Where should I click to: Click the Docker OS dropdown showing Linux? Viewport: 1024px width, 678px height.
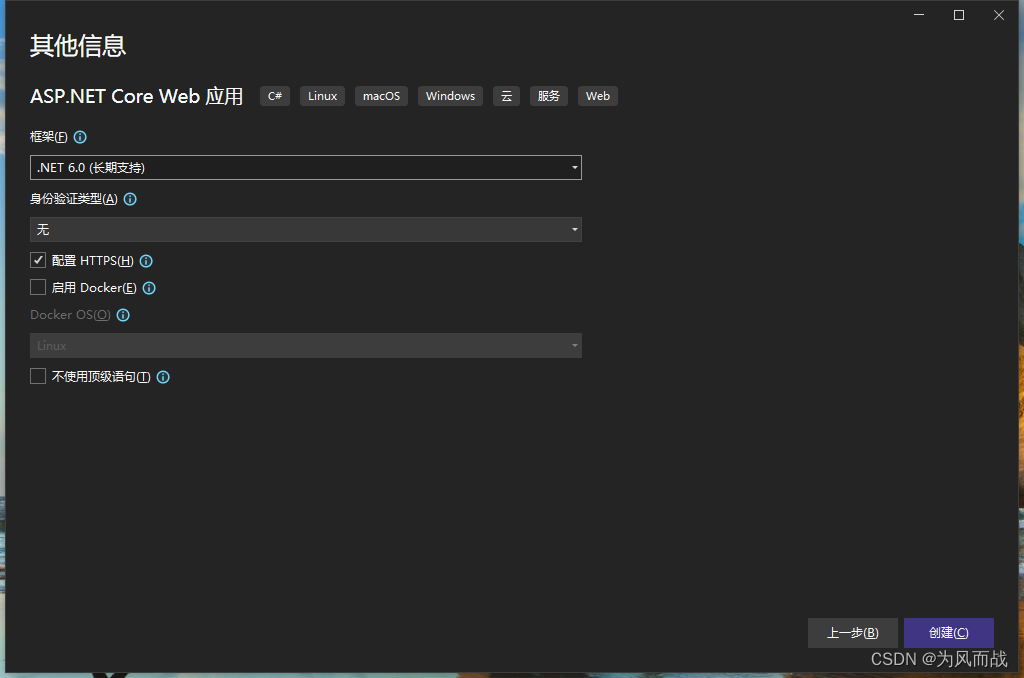click(x=306, y=345)
